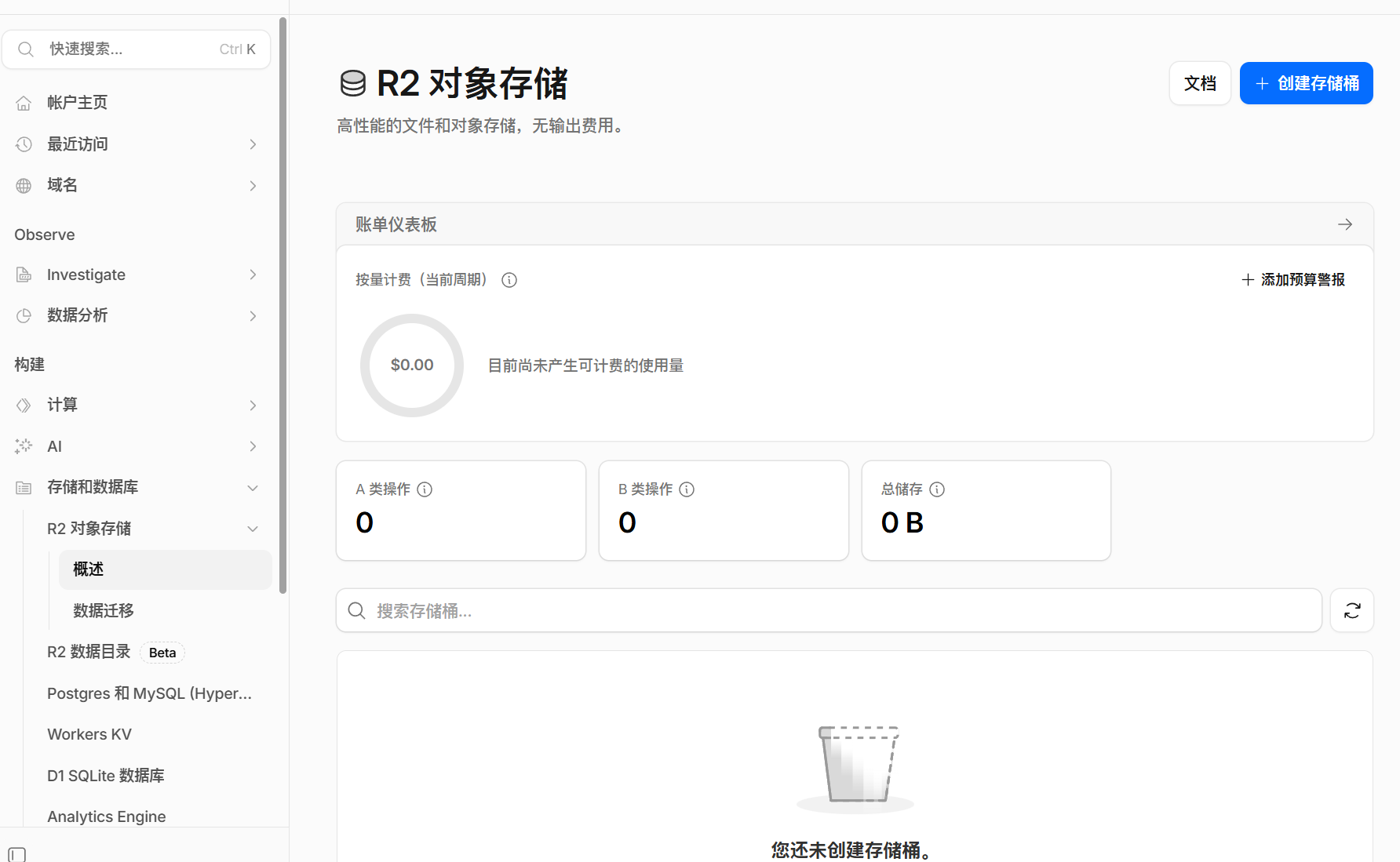The image size is (1400, 862).
Task: Focus the 搜索存储桶 search field
Action: [829, 610]
